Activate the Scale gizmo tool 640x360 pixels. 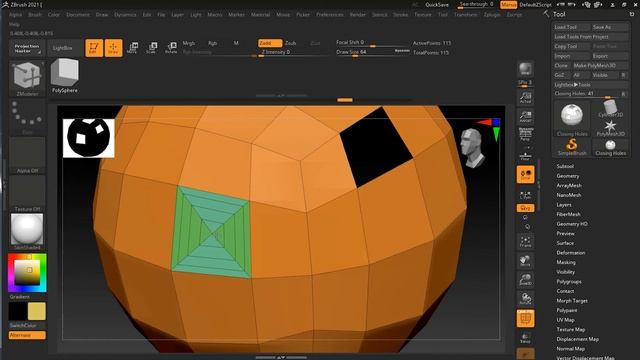(x=152, y=48)
